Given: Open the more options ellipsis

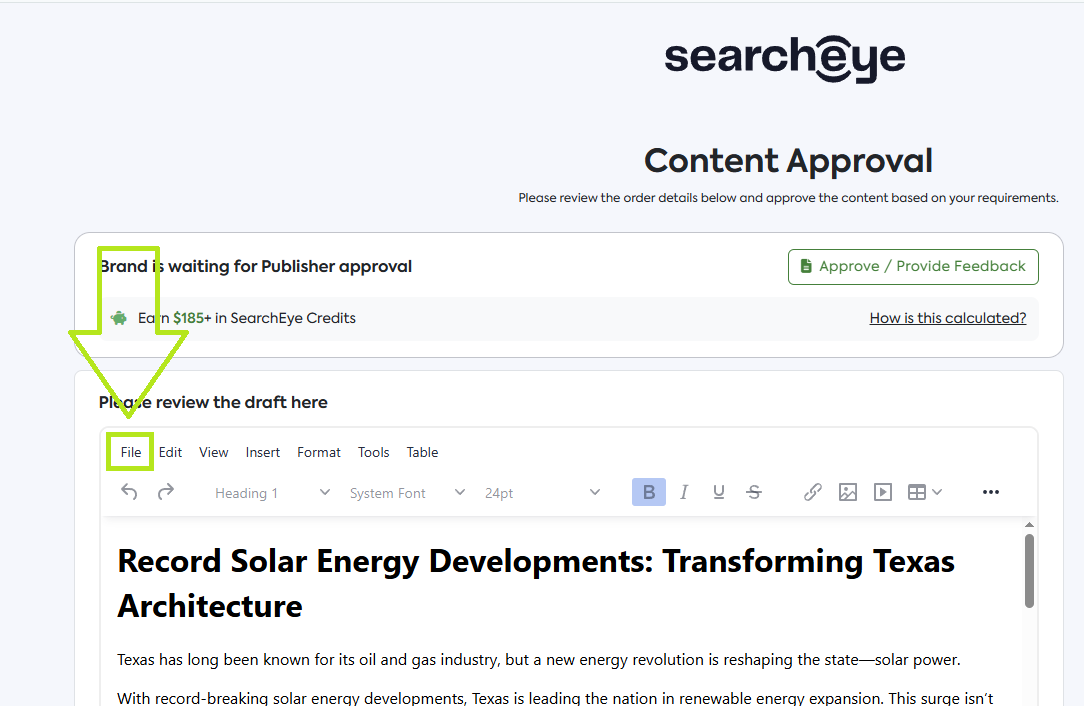Looking at the screenshot, I should coord(991,492).
